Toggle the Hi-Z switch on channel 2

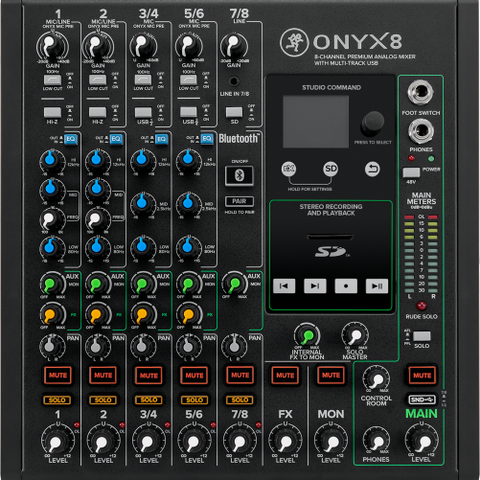[98, 112]
